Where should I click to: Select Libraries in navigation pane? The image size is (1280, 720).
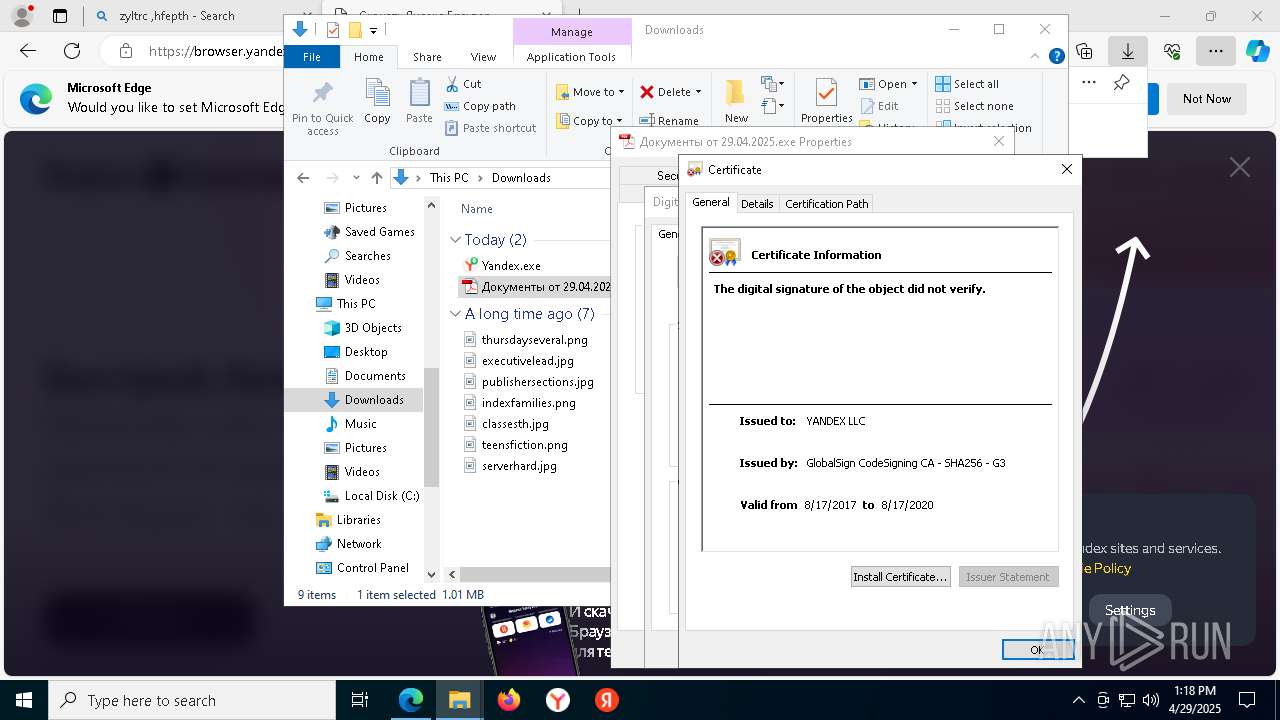pos(358,520)
